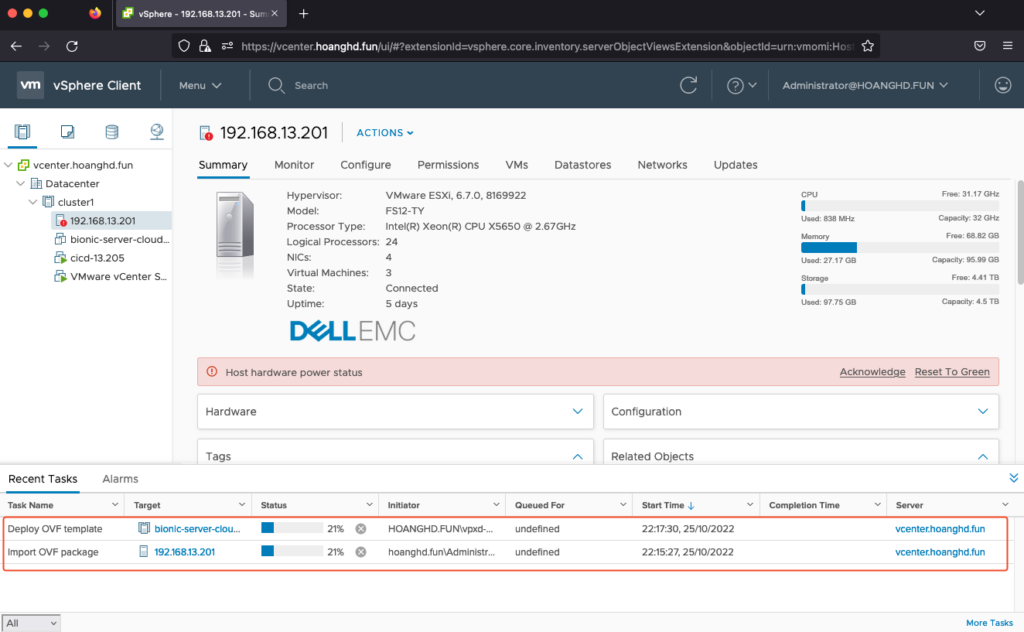Expand the Configuration panel
Viewport: 1024px width, 632px height.
click(983, 411)
